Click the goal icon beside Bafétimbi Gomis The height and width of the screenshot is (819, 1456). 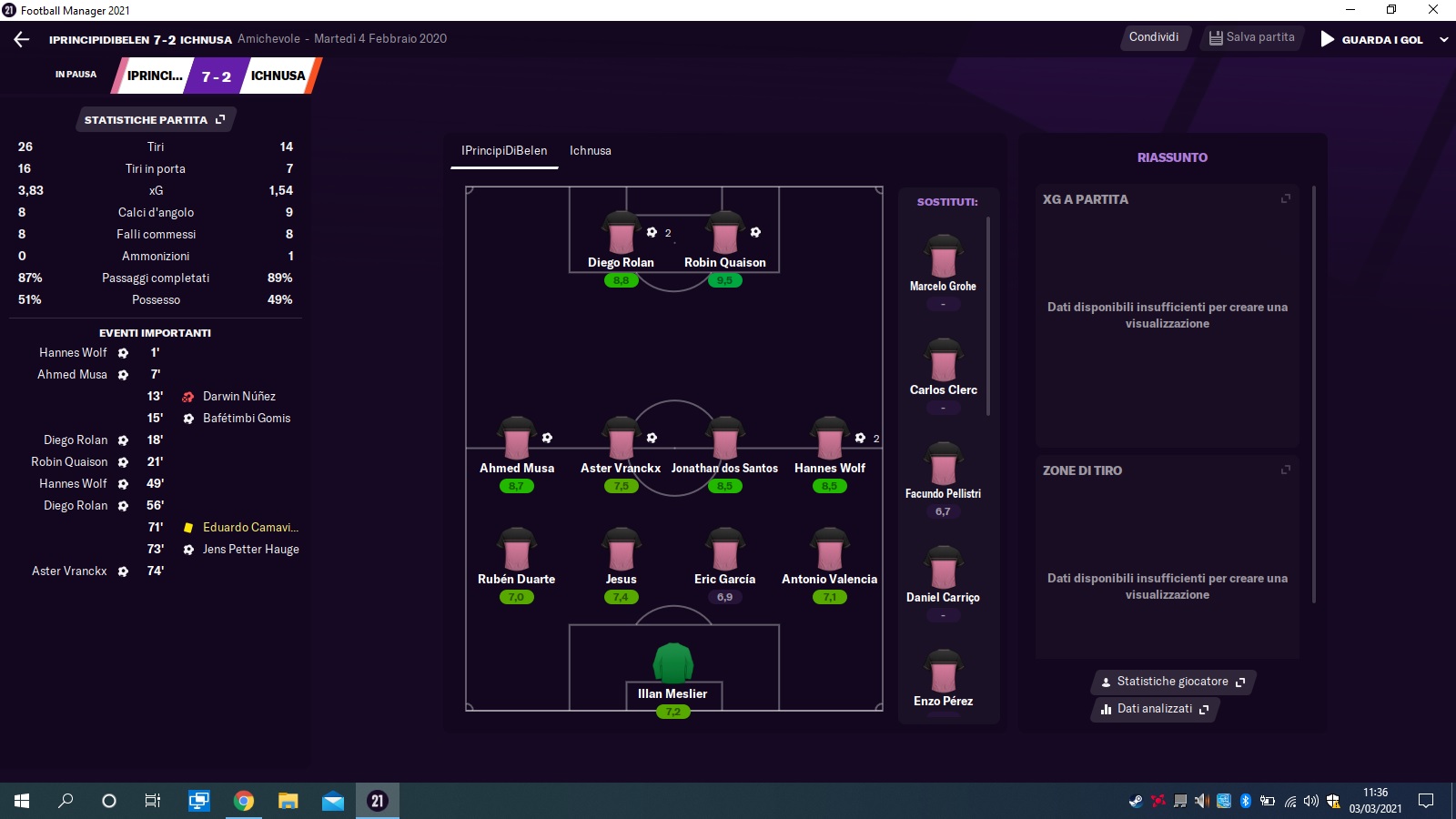pyautogui.click(x=188, y=419)
